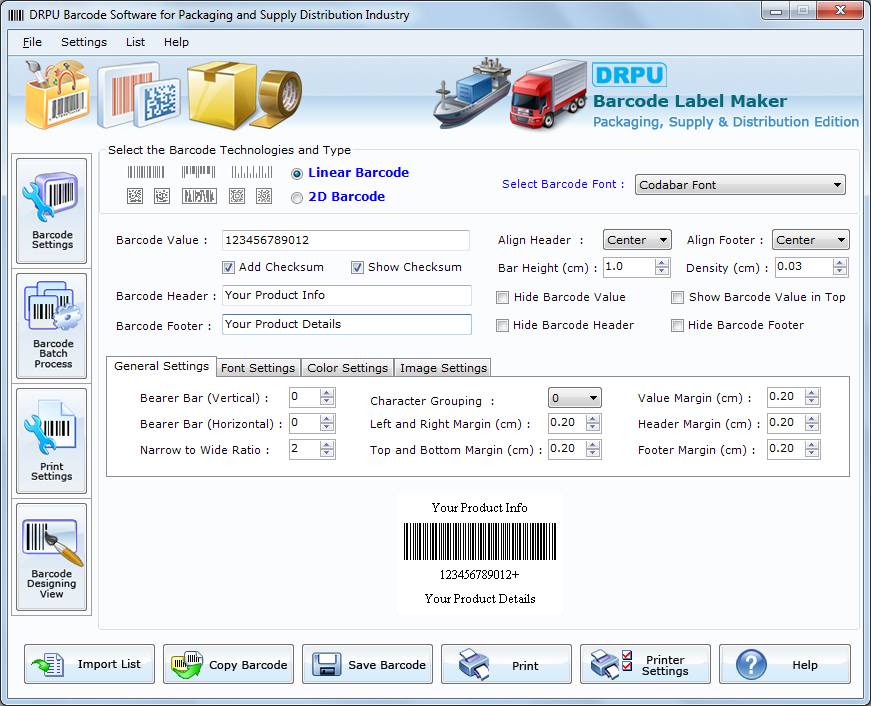
Task: Uncheck the Add Checksum option
Action: point(229,267)
